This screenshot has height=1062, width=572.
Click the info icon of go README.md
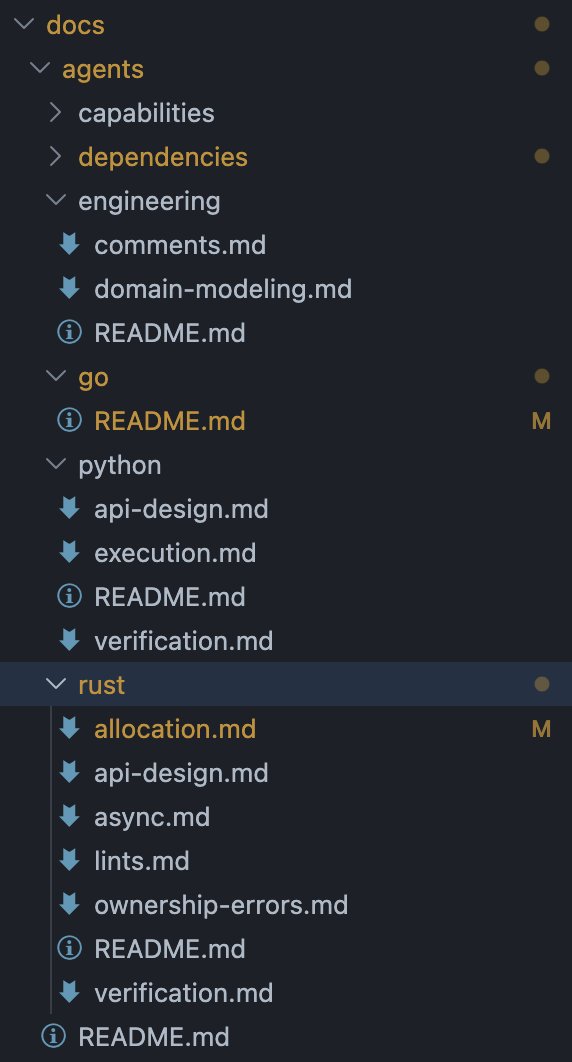[x=69, y=421]
